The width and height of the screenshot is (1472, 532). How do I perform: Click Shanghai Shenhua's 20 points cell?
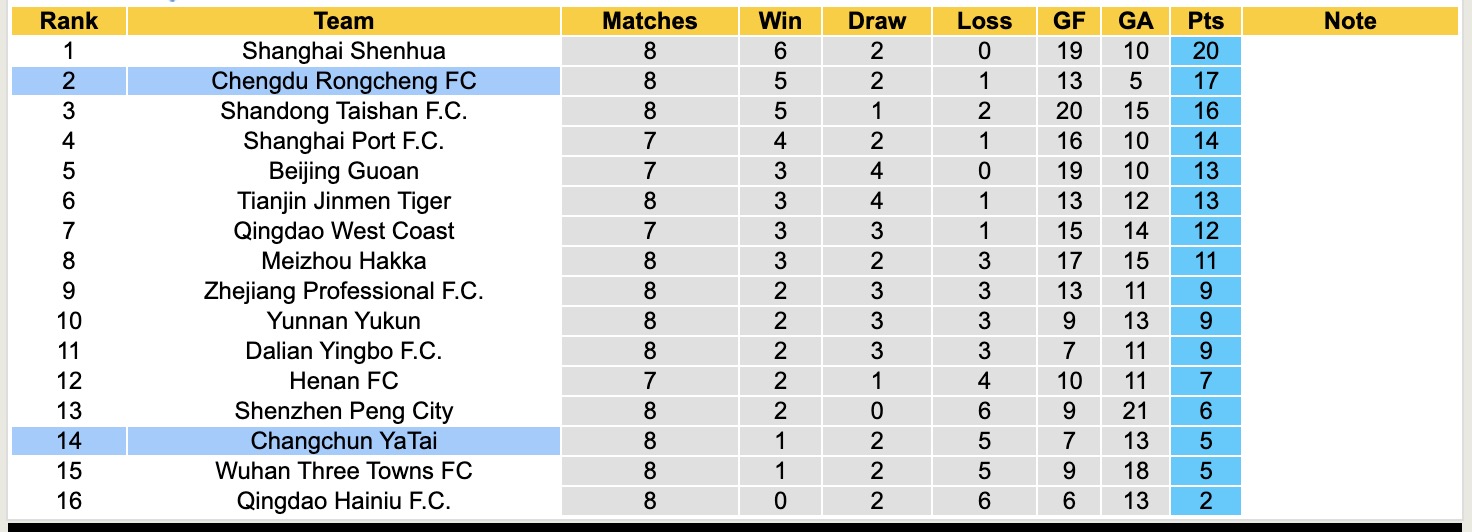coord(1206,51)
